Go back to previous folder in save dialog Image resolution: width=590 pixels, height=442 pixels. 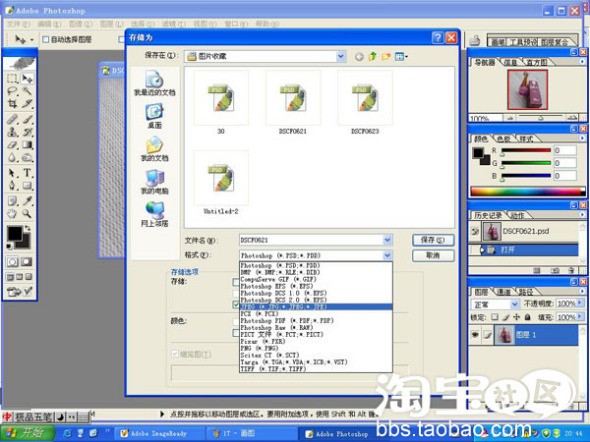359,57
